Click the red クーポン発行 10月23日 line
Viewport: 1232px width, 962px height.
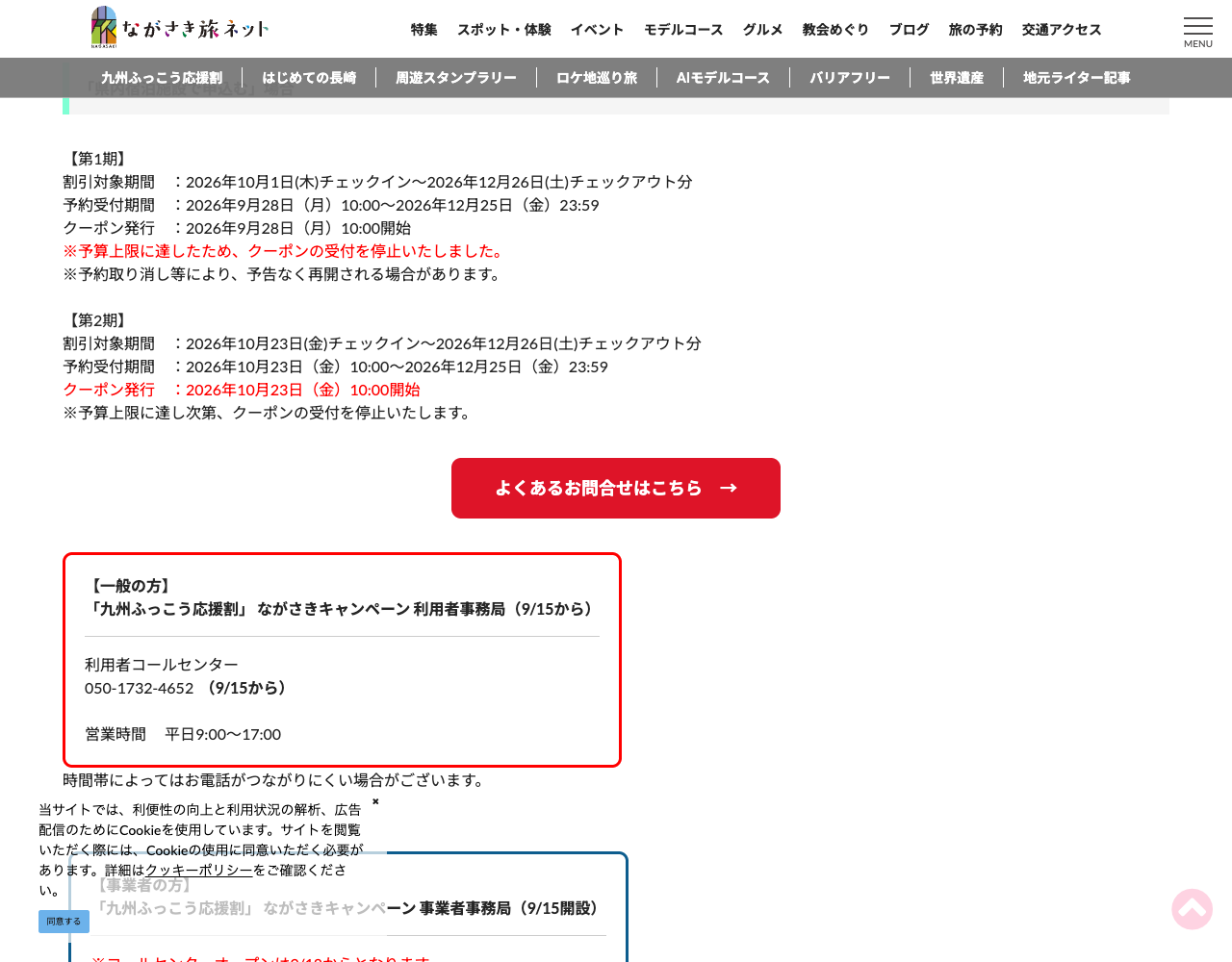[242, 390]
